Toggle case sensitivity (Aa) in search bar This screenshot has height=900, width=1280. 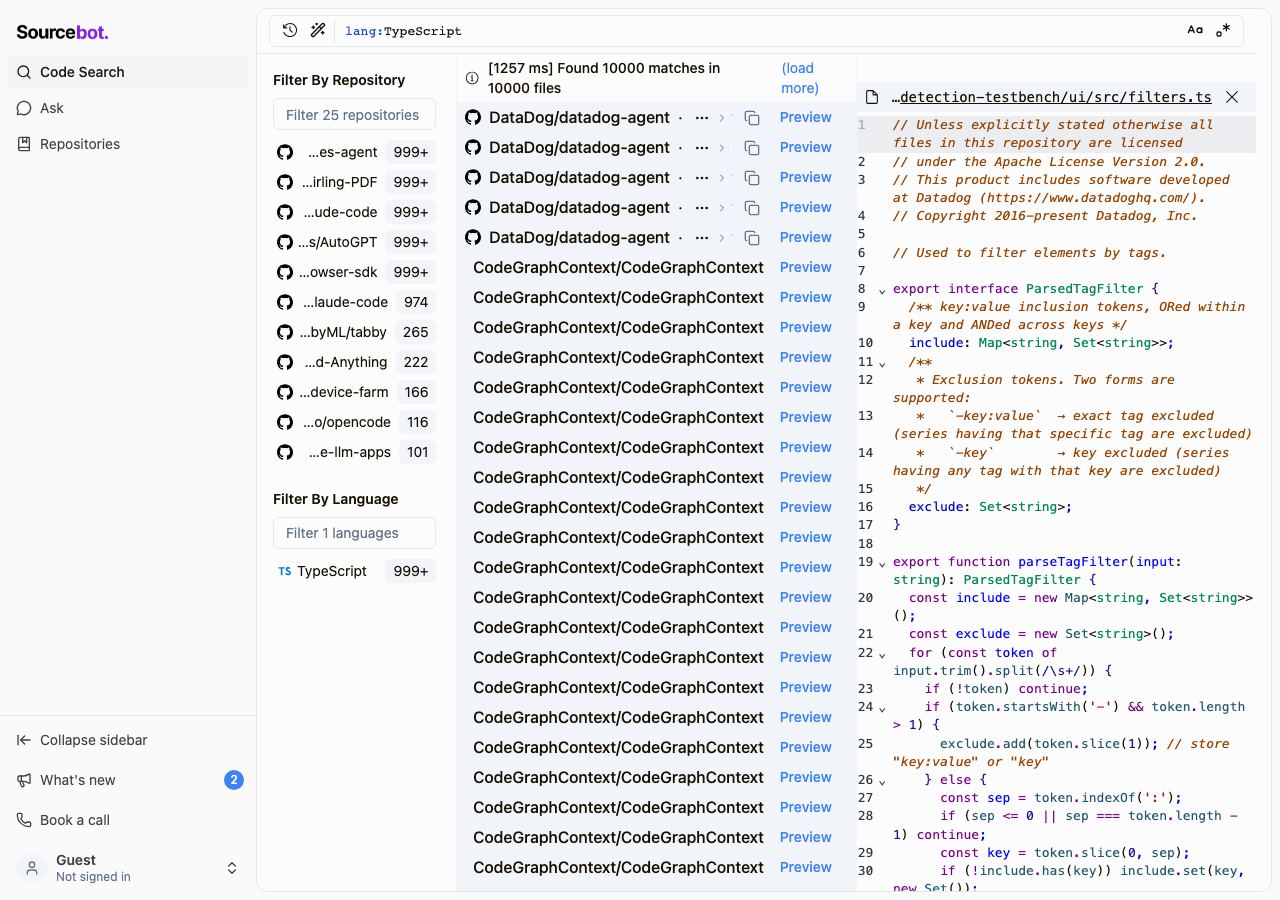pyautogui.click(x=1195, y=30)
